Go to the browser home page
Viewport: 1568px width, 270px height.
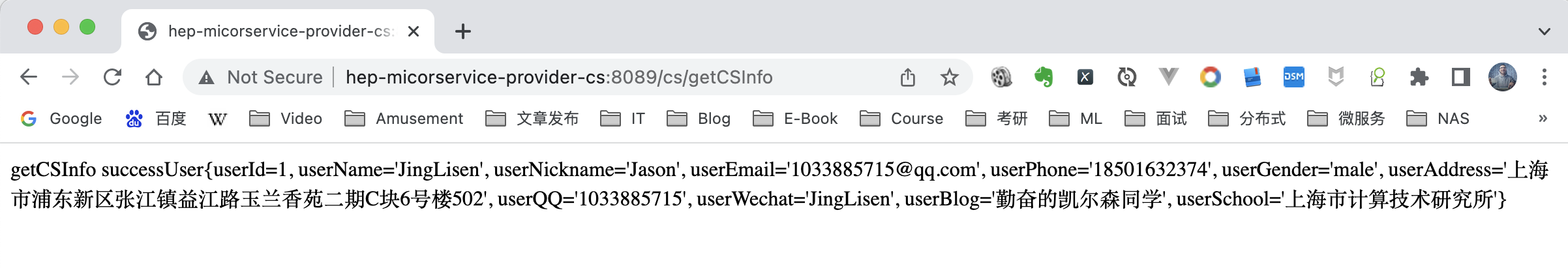tap(154, 78)
